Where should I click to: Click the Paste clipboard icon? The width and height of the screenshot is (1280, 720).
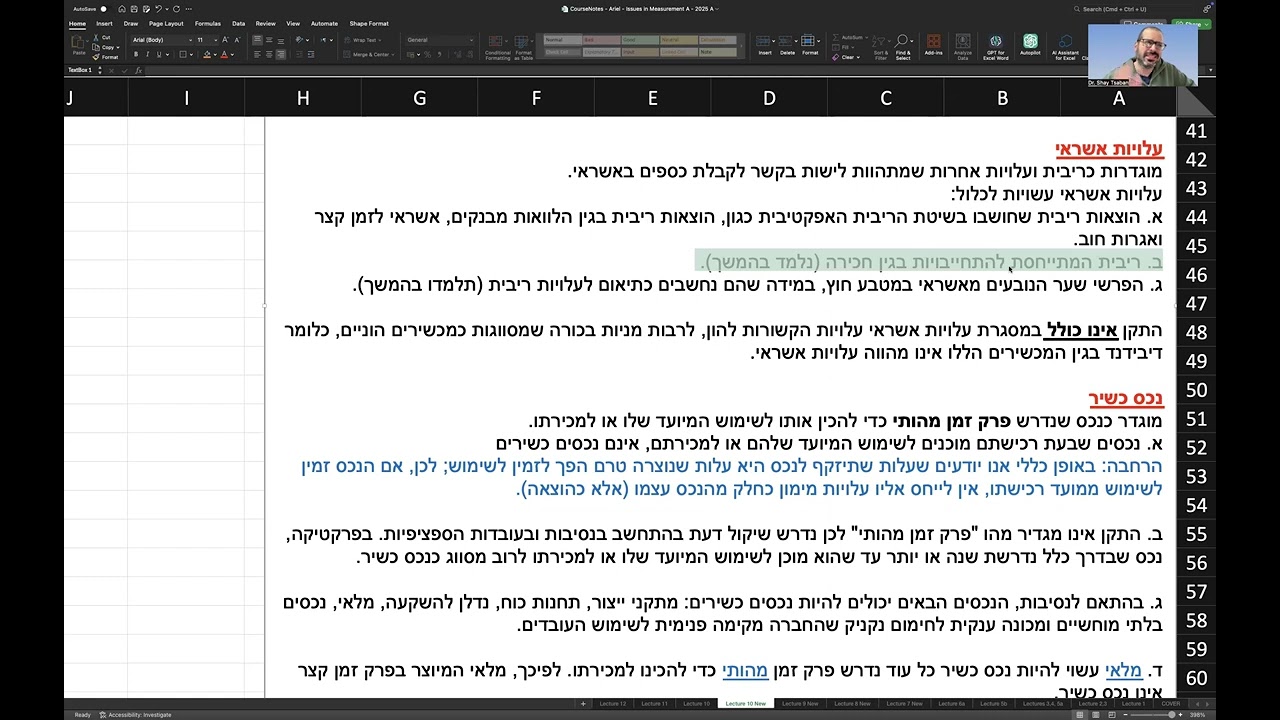click(x=77, y=42)
